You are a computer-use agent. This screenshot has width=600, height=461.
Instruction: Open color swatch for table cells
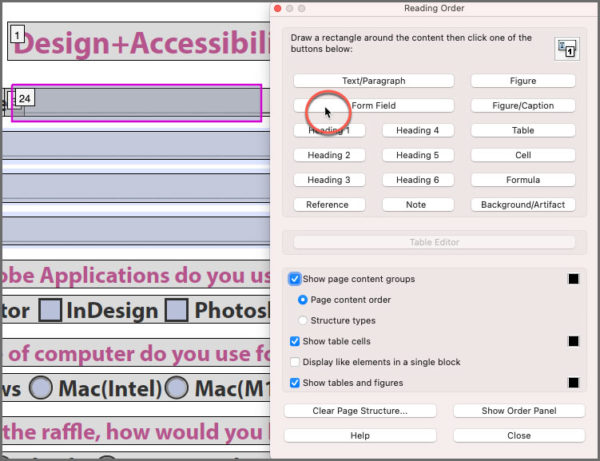tap(573, 341)
